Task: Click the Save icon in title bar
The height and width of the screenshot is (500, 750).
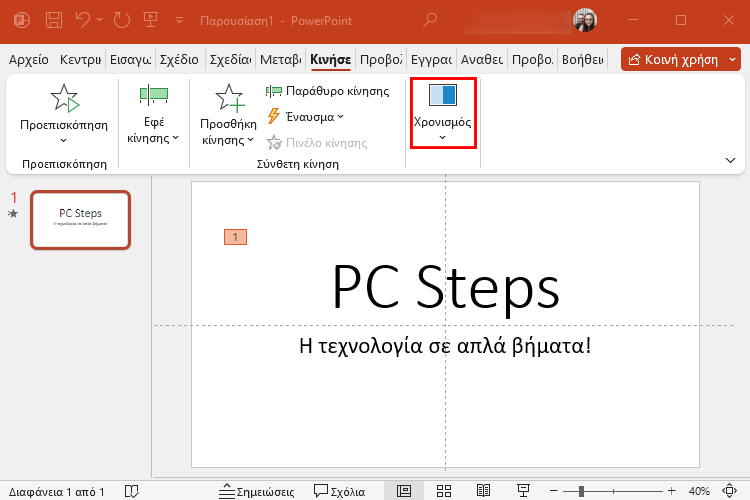Action: click(x=54, y=20)
